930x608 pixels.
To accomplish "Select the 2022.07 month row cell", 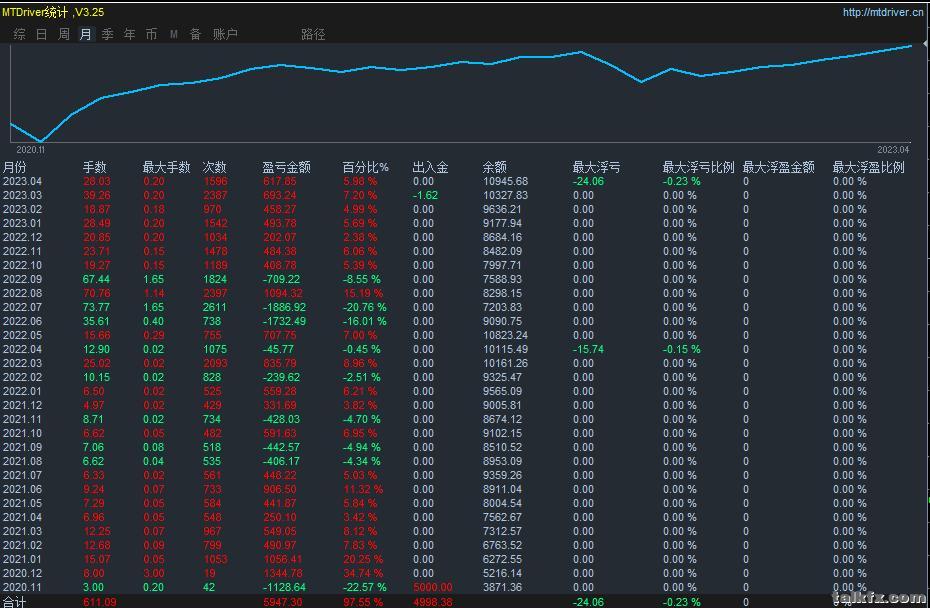I will (x=23, y=307).
